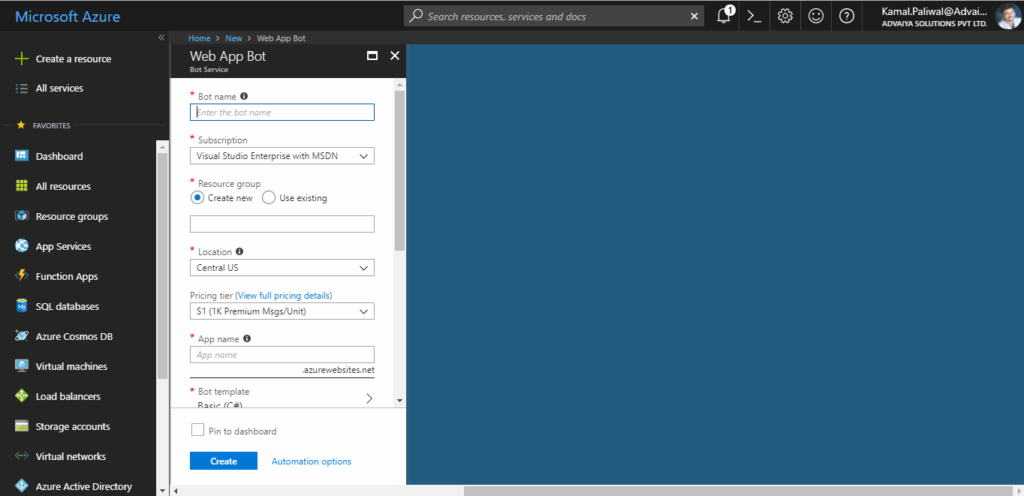The height and width of the screenshot is (496, 1024).
Task: Open the Subscription dropdown
Action: click(x=282, y=156)
